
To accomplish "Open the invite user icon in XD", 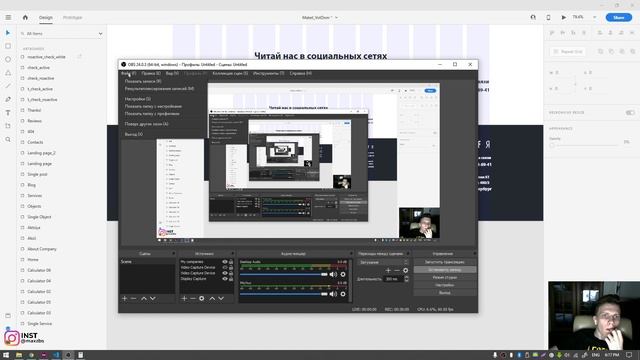I will tap(533, 18).
